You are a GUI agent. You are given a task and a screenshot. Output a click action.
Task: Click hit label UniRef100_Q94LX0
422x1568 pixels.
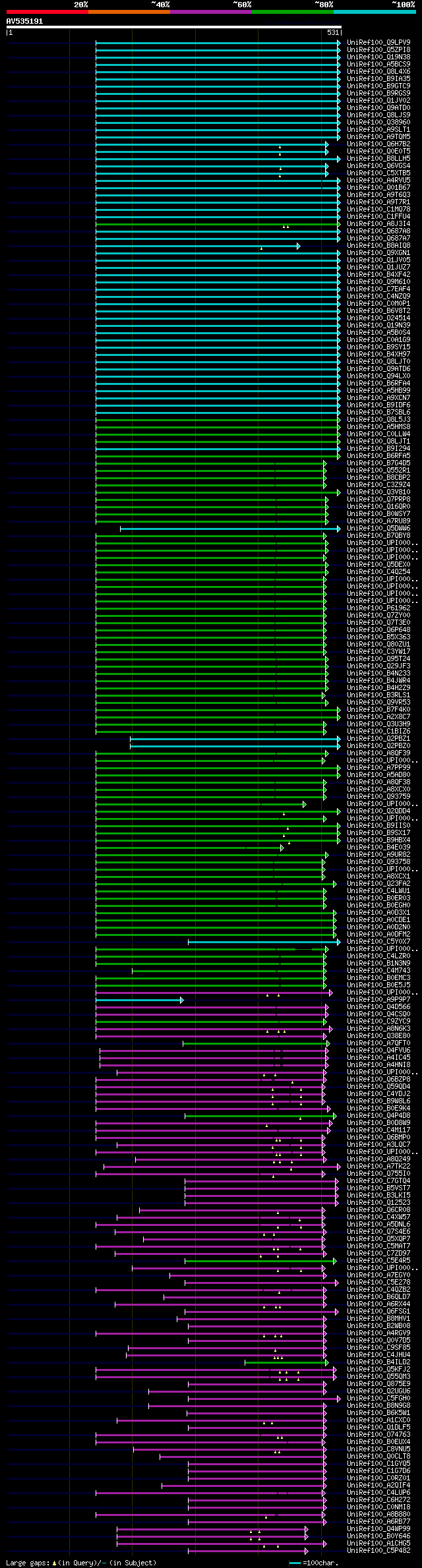pos(378,376)
